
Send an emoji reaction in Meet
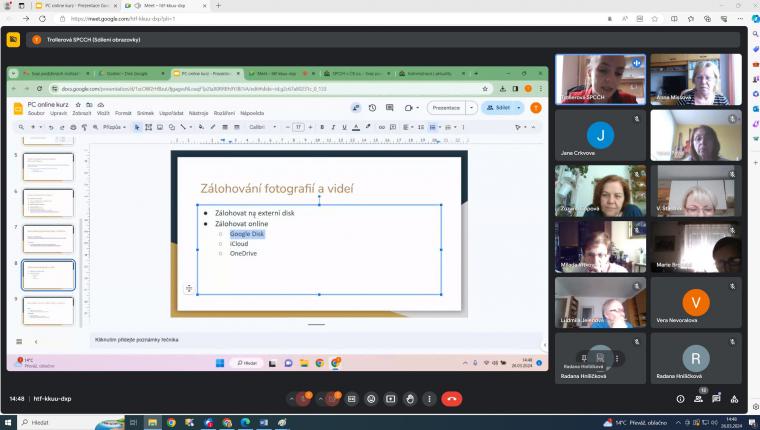[x=371, y=399]
